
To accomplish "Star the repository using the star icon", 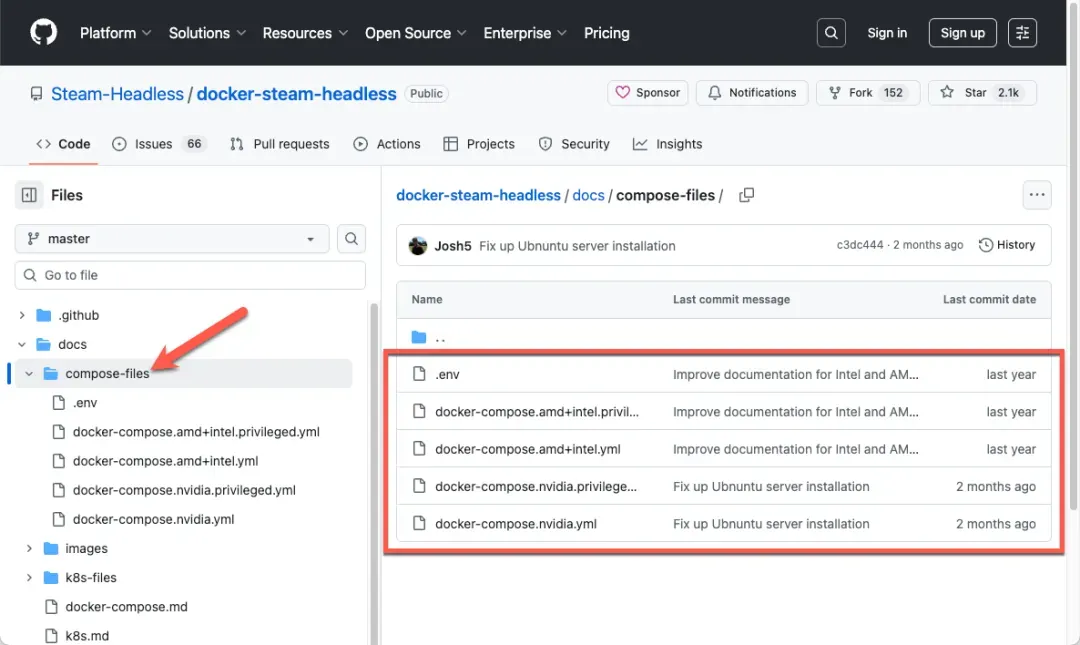I will point(946,92).
